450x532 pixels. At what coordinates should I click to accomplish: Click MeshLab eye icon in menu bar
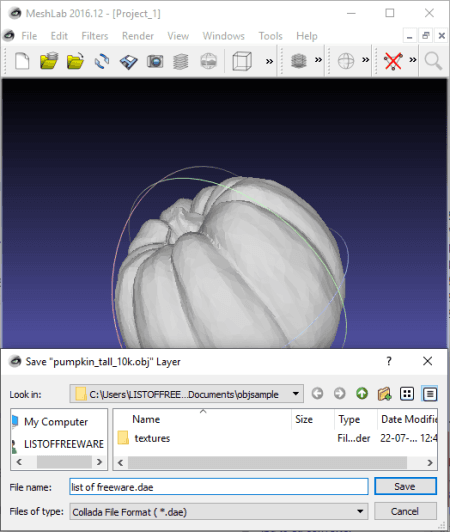[9, 35]
